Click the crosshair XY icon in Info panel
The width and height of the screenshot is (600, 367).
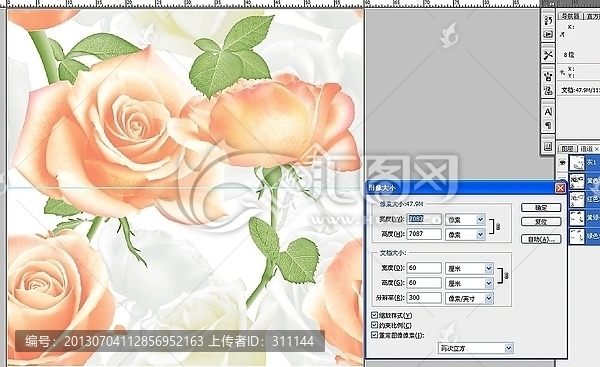click(562, 72)
